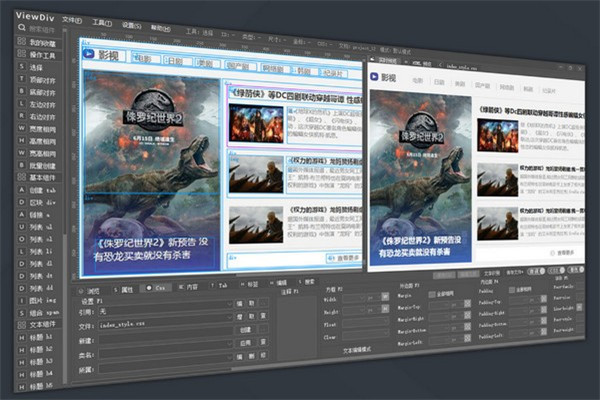The height and width of the screenshot is (400, 600).
Task: Click the search magnifier icon in sidebar
Action: pos(21,28)
